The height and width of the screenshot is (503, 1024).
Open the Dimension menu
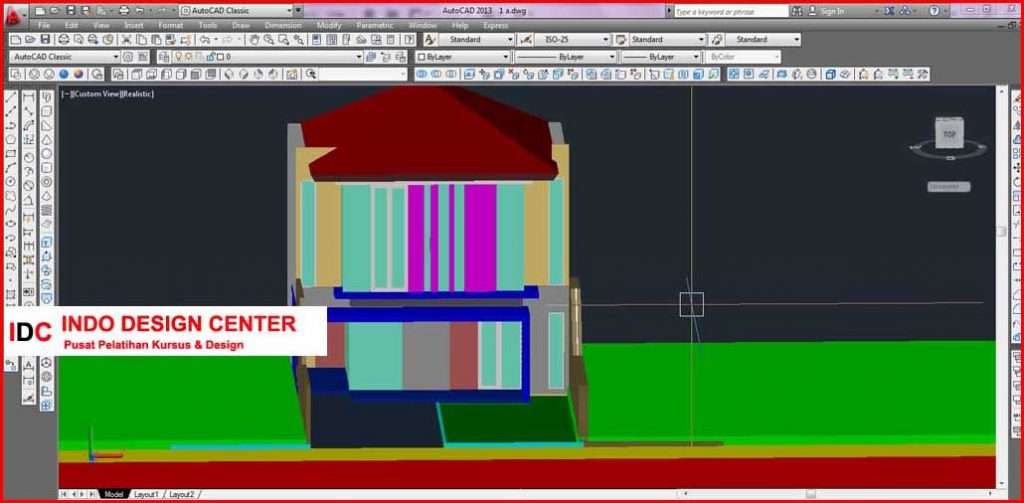[283, 25]
